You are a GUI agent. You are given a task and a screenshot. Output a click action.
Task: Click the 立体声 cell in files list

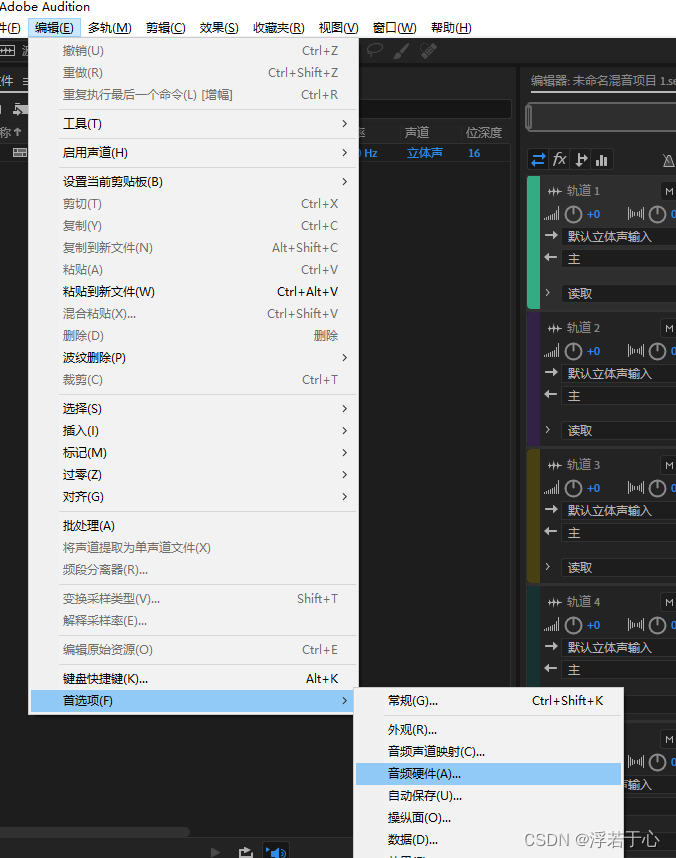point(425,153)
